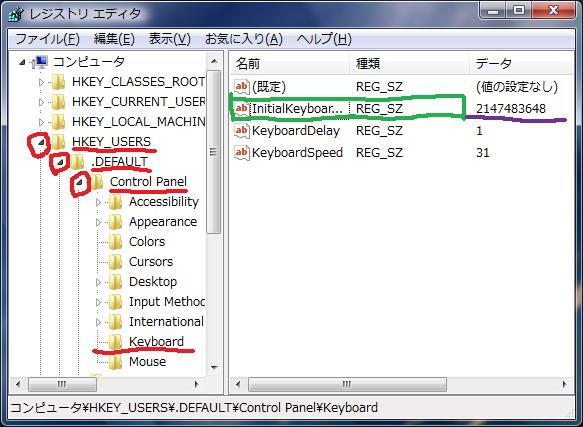
Task: Click the Mouse folder icon
Action: pos(115,362)
